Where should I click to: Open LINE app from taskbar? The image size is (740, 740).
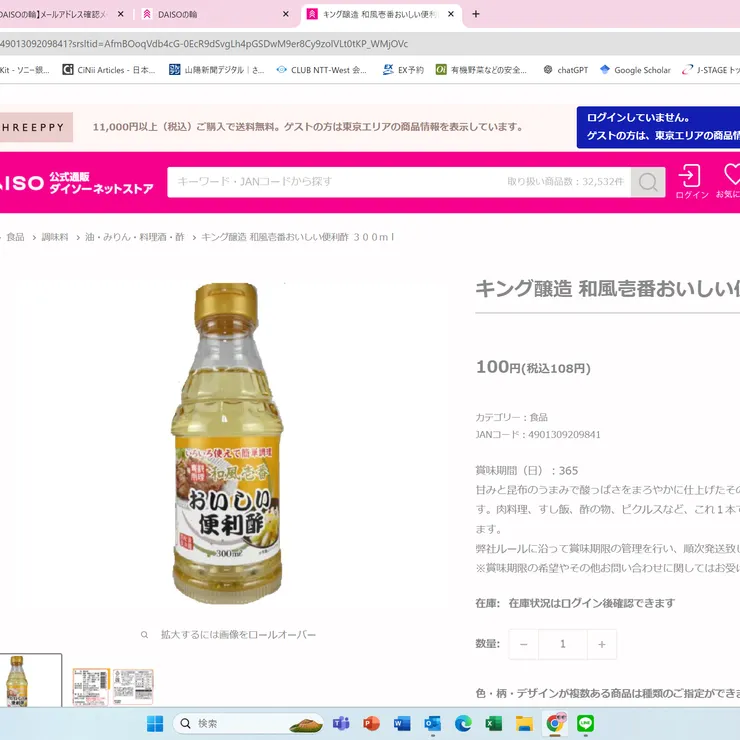point(586,723)
